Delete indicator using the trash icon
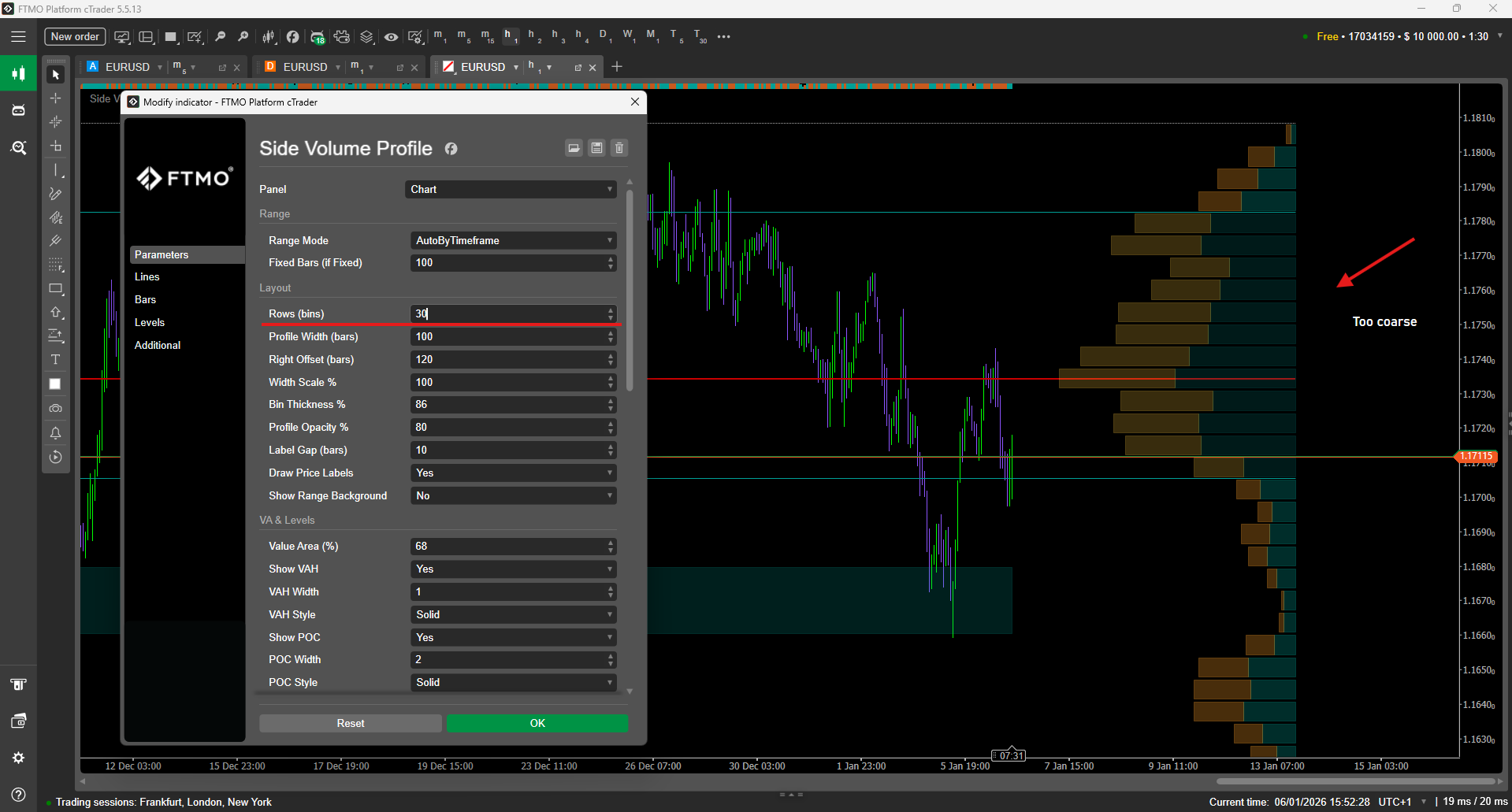This screenshot has width=1512, height=812. coord(619,148)
